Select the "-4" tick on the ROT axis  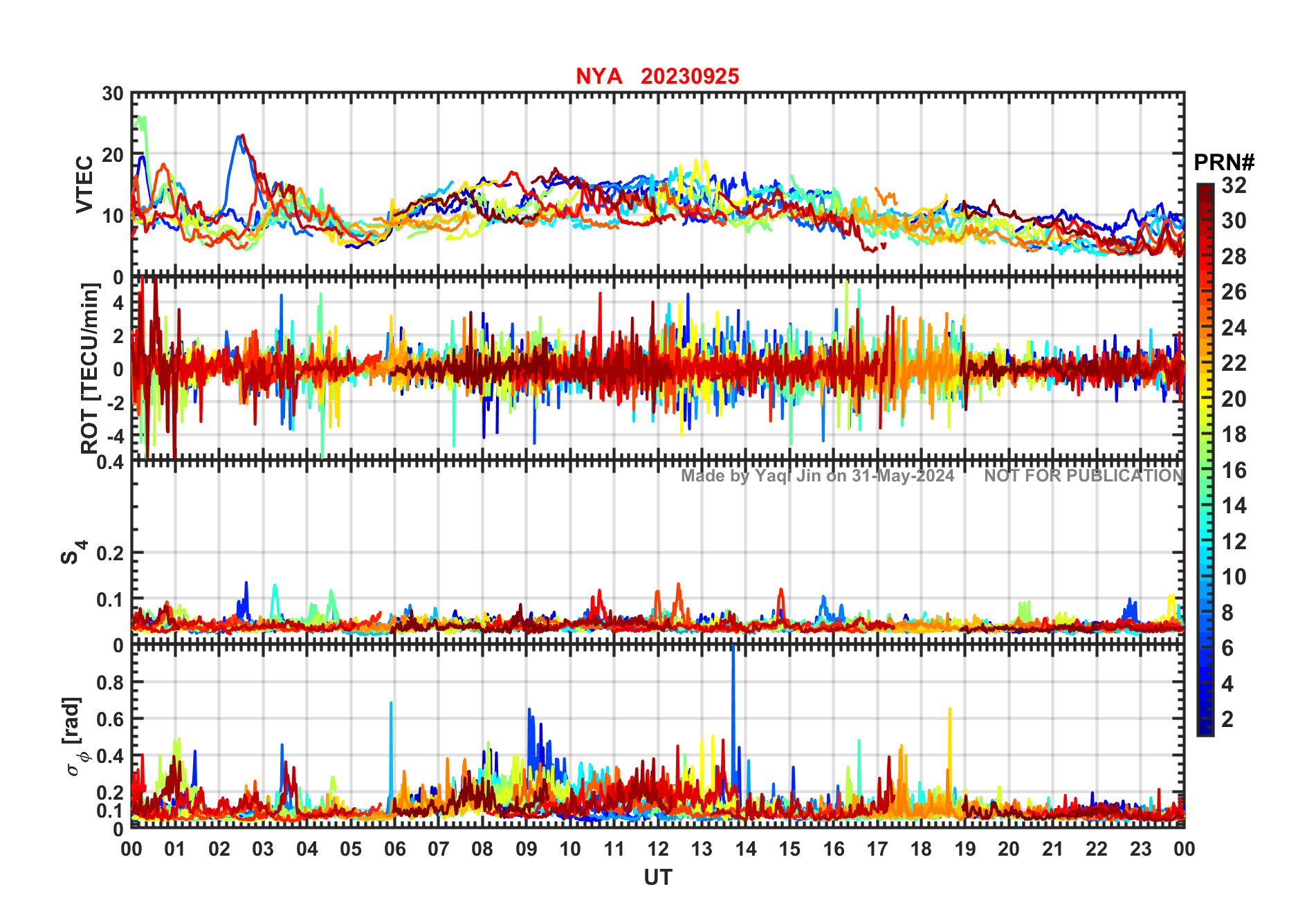click(115, 436)
